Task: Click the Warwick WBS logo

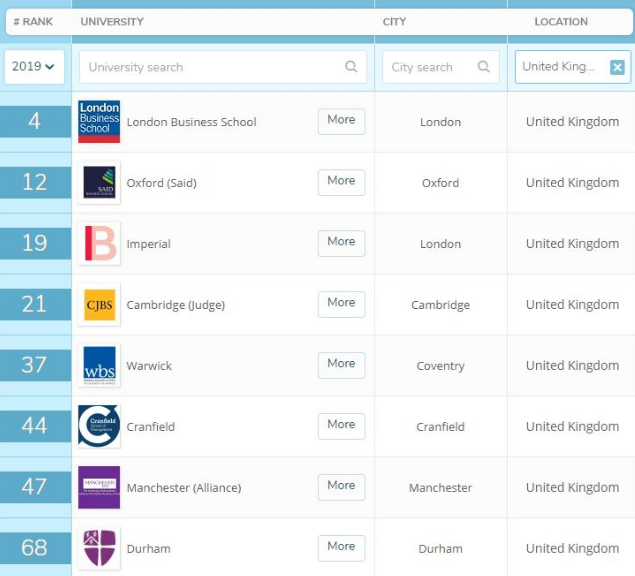Action: coord(99,366)
